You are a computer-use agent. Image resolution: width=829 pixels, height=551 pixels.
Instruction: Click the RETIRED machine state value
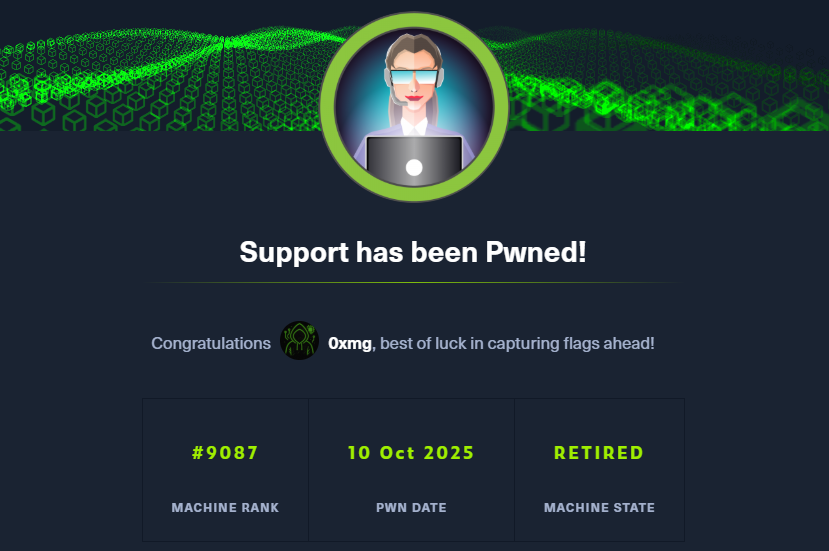coord(599,453)
